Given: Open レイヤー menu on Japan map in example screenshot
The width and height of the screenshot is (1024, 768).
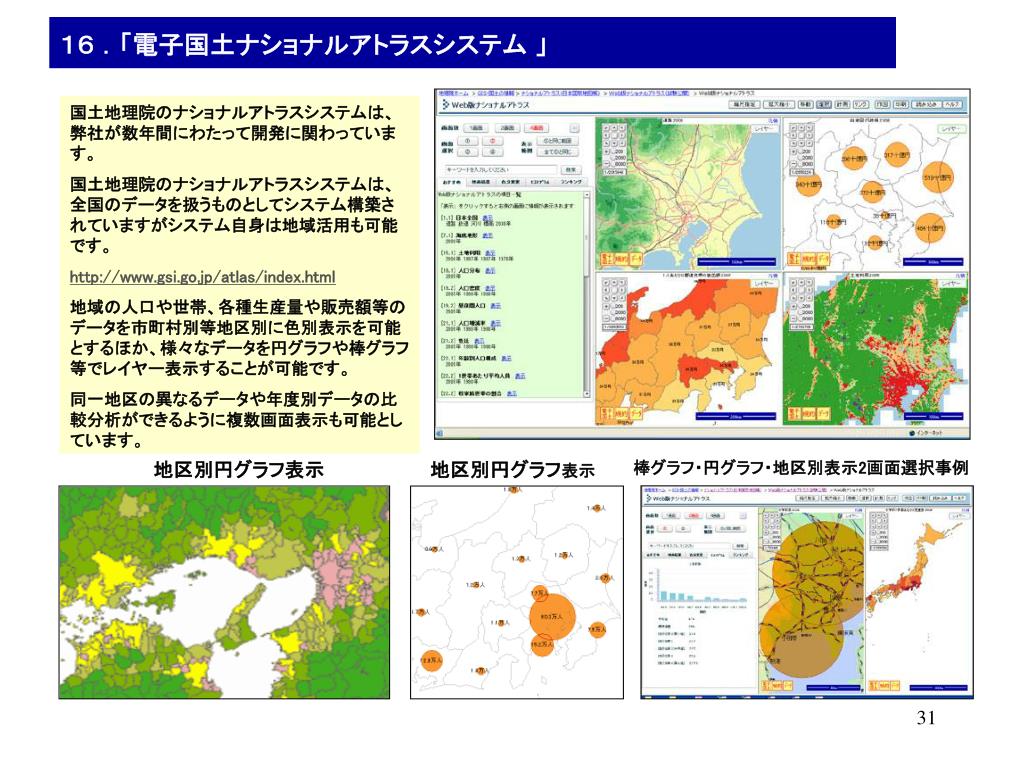Looking at the screenshot, I should 959,516.
